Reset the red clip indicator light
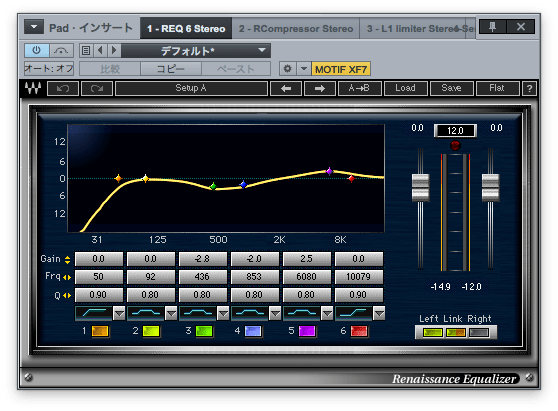Screen dimensions: 558x411 point(455,146)
